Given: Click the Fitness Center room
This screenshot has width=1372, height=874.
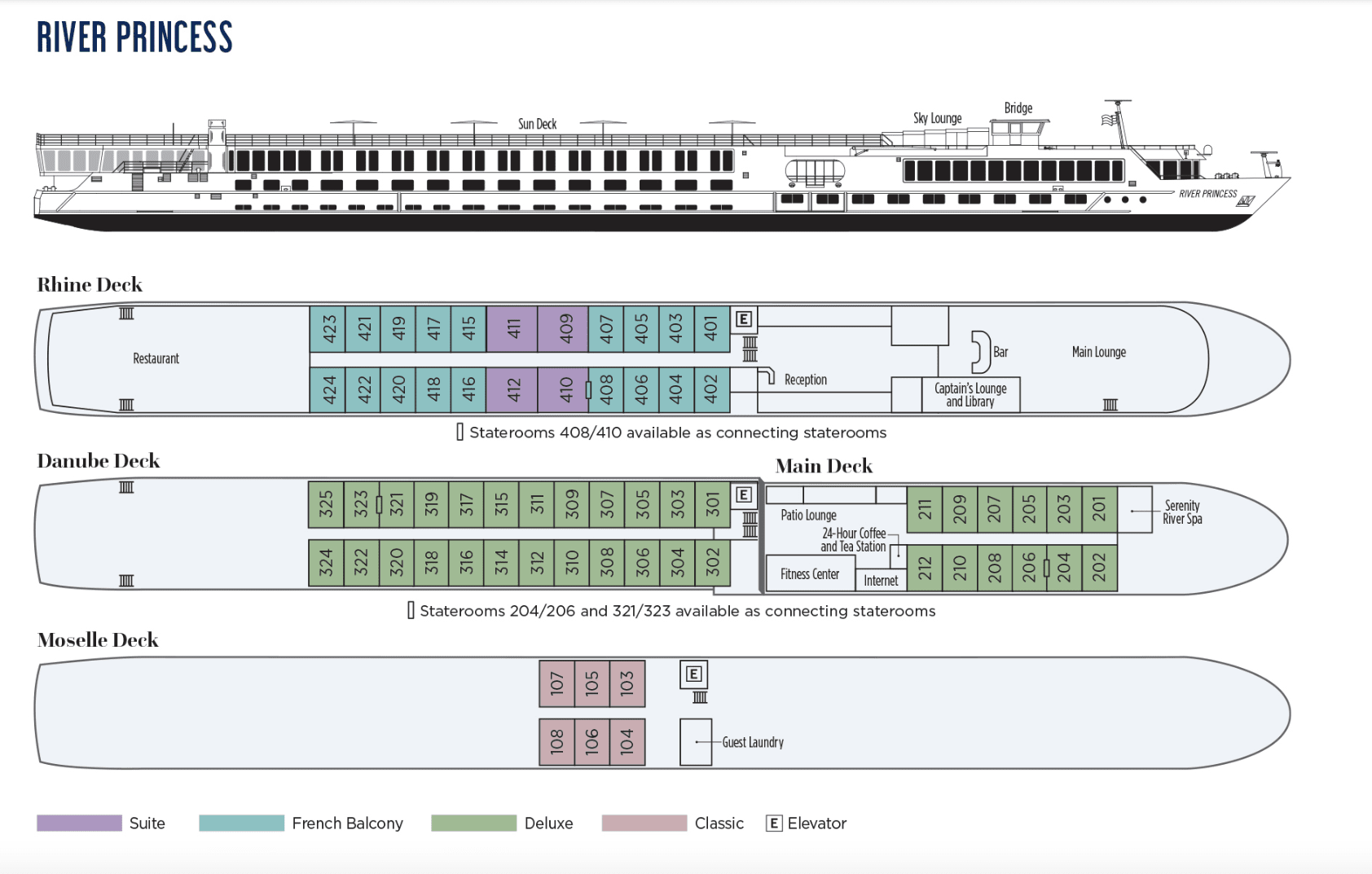Looking at the screenshot, I should click(x=810, y=574).
